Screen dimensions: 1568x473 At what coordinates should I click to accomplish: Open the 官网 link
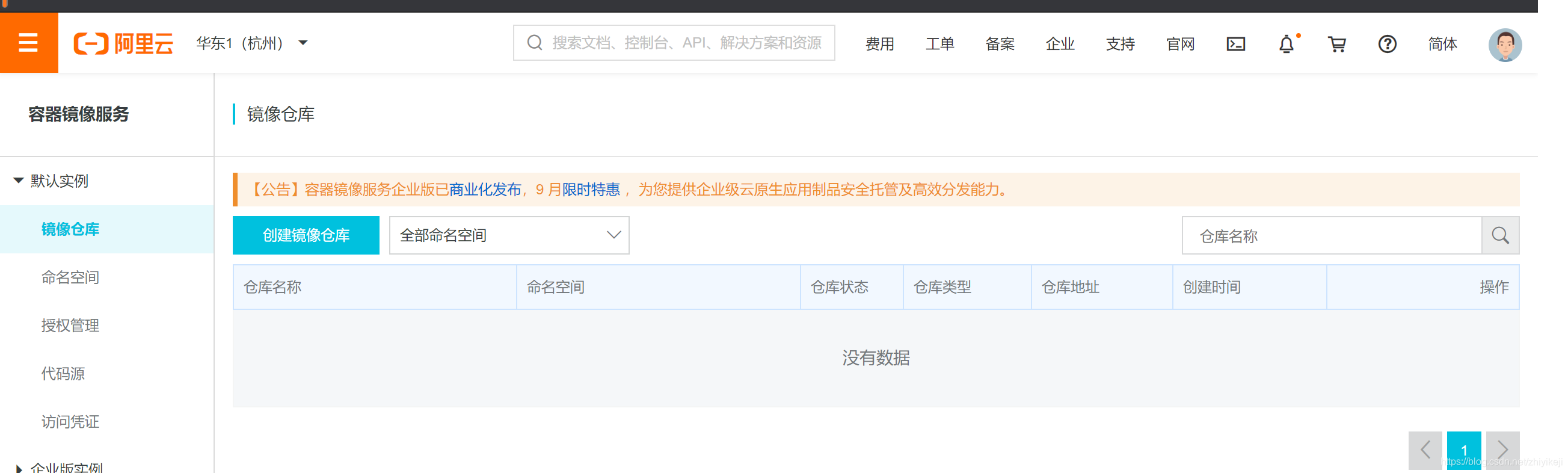coord(1180,44)
